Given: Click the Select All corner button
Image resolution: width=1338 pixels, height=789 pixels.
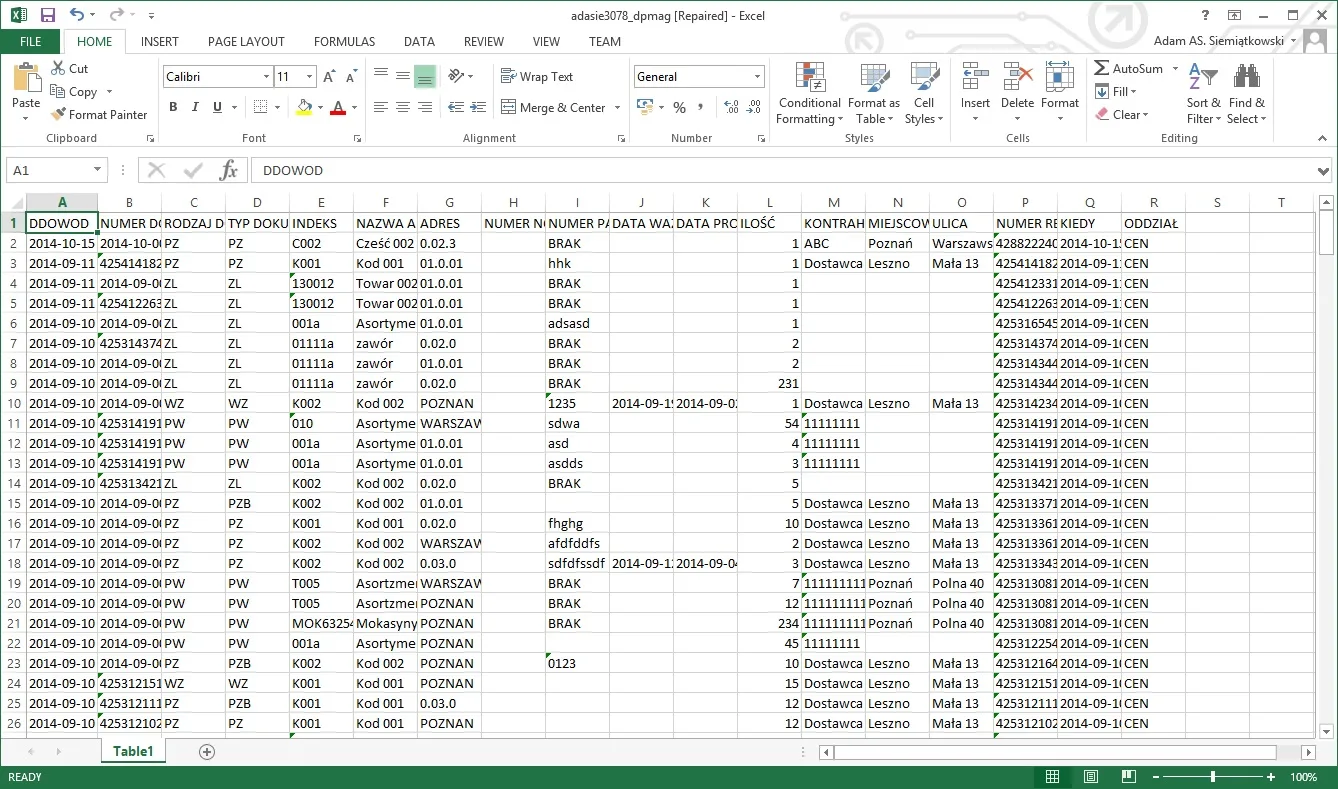Looking at the screenshot, I should 13,202.
